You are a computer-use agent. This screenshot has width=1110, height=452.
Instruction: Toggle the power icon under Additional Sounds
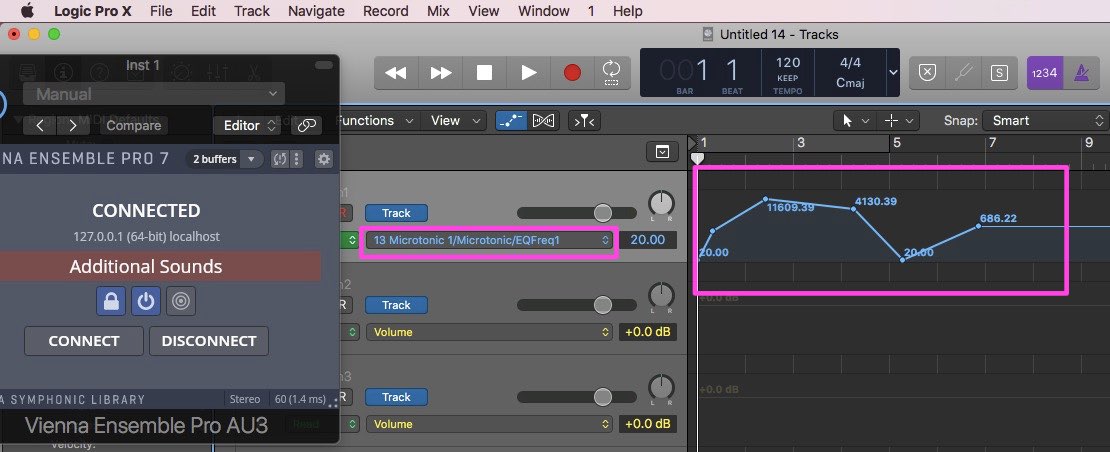tap(146, 301)
